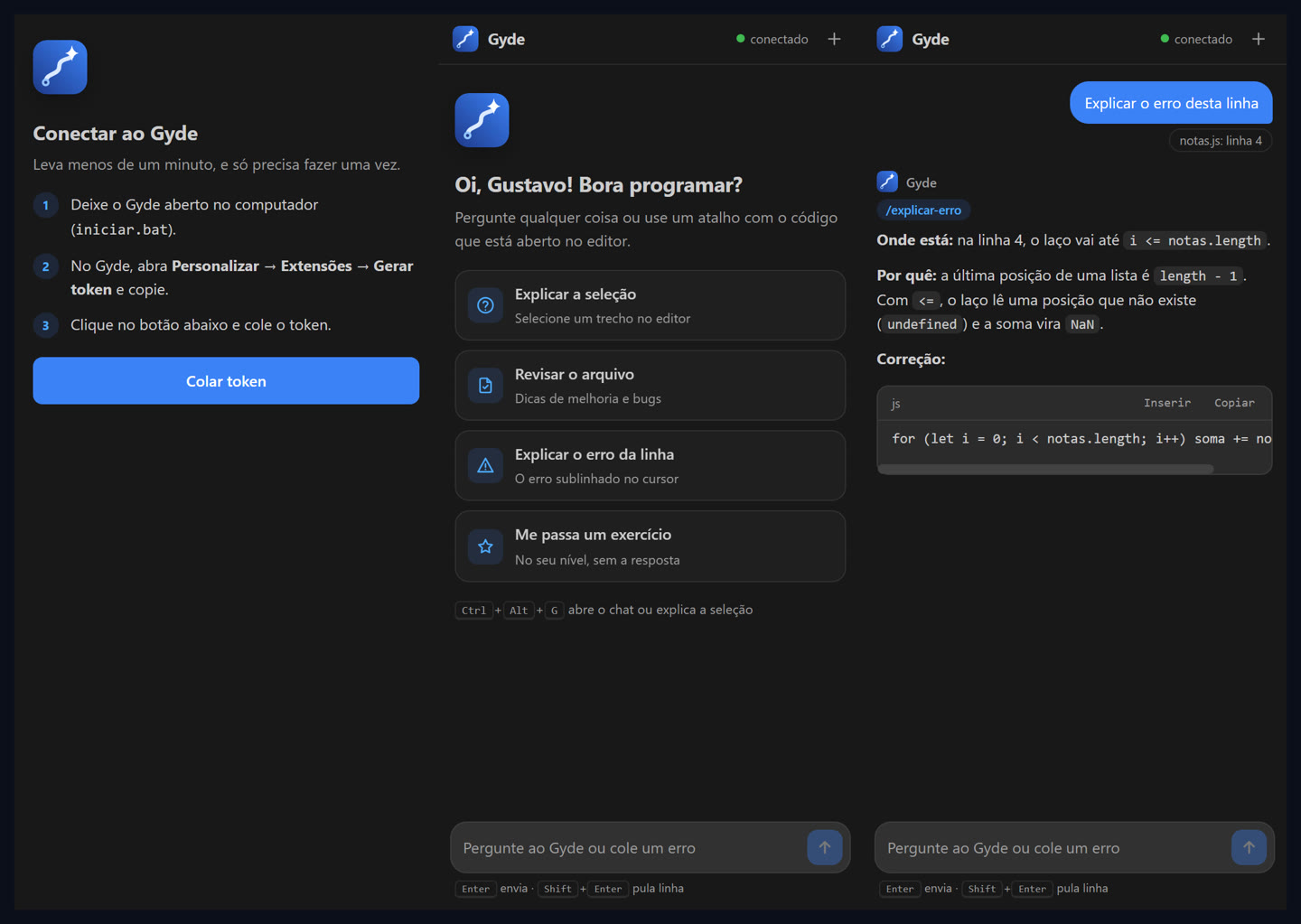Select the "Explicar o erro desta linha" message bubble

click(1171, 103)
